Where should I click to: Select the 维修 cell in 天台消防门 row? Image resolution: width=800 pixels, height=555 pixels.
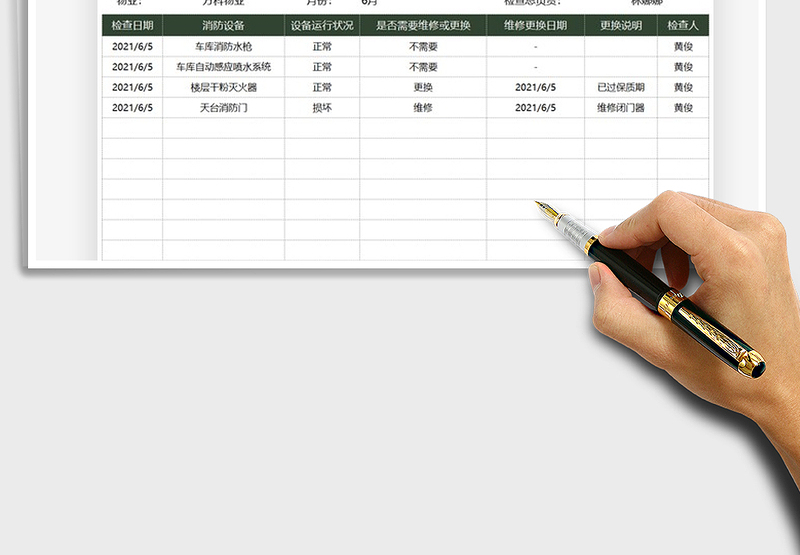[x=423, y=108]
